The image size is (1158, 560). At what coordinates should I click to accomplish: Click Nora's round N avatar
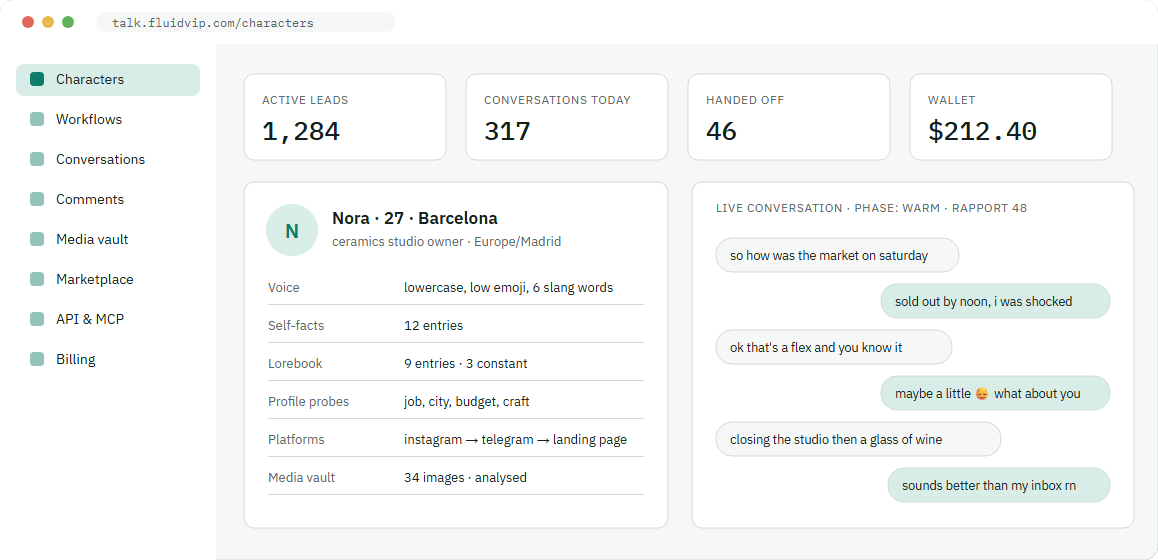[x=292, y=230]
